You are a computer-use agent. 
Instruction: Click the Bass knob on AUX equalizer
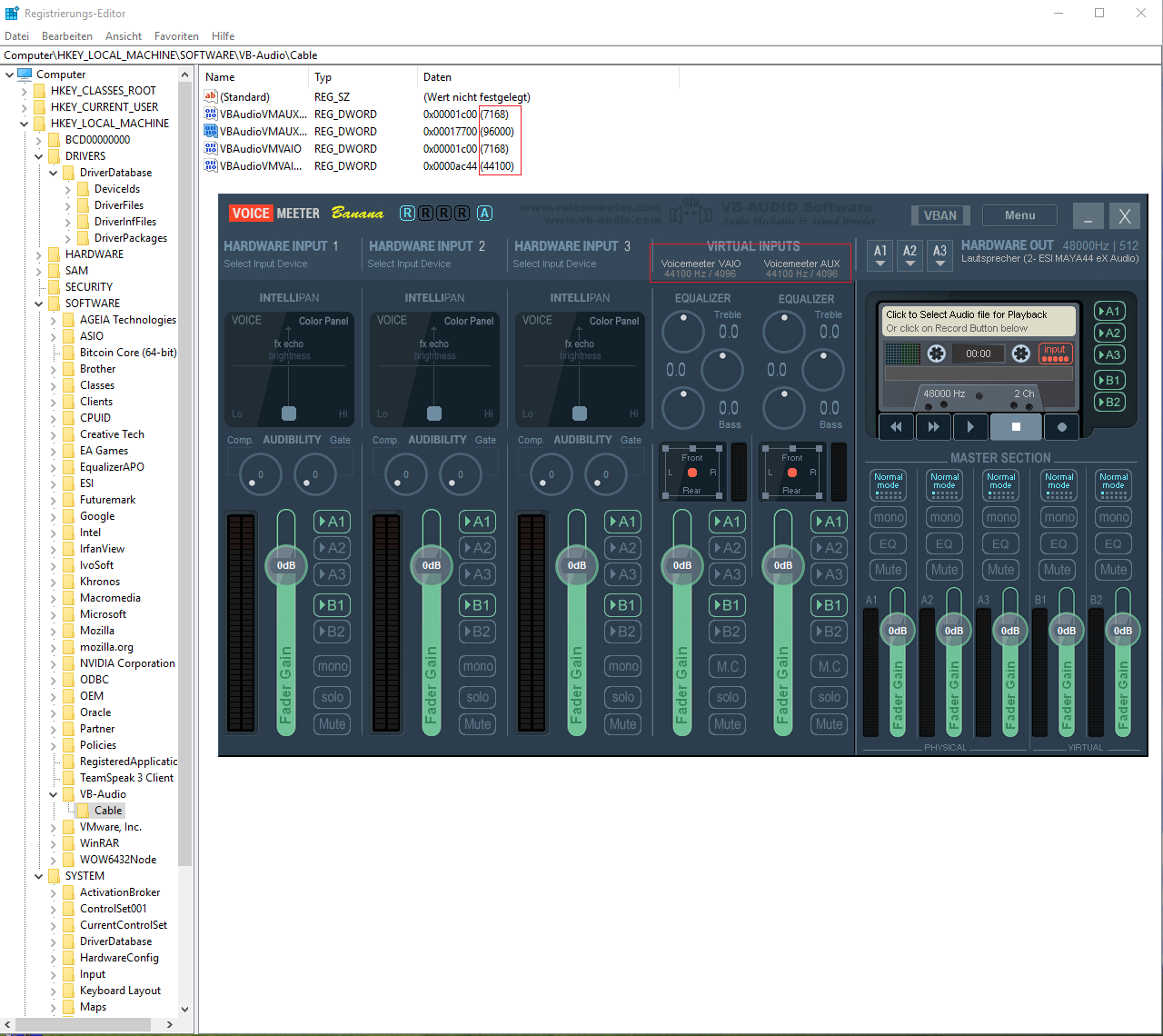click(784, 408)
